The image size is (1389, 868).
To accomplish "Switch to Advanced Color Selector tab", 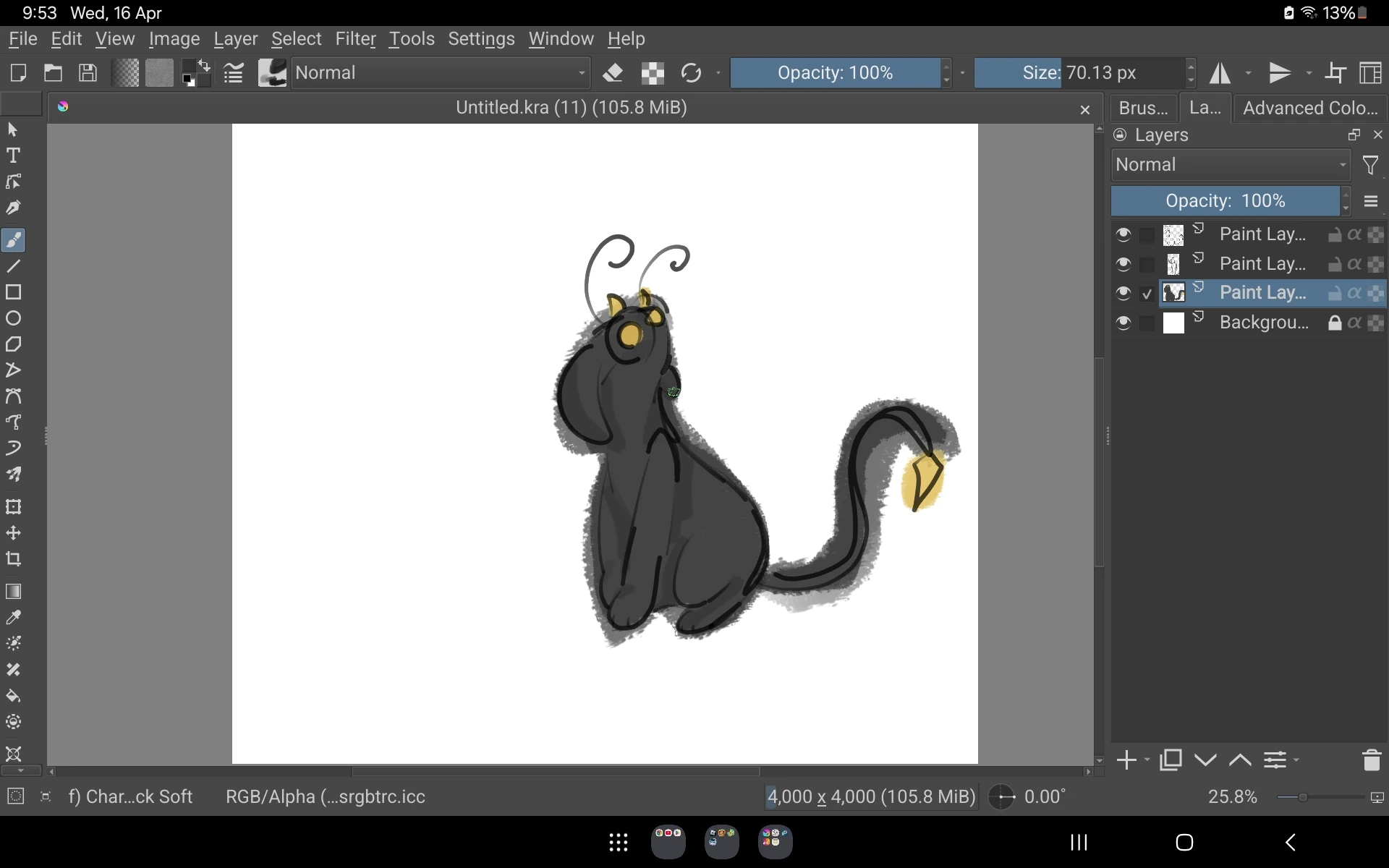I will [x=1309, y=108].
